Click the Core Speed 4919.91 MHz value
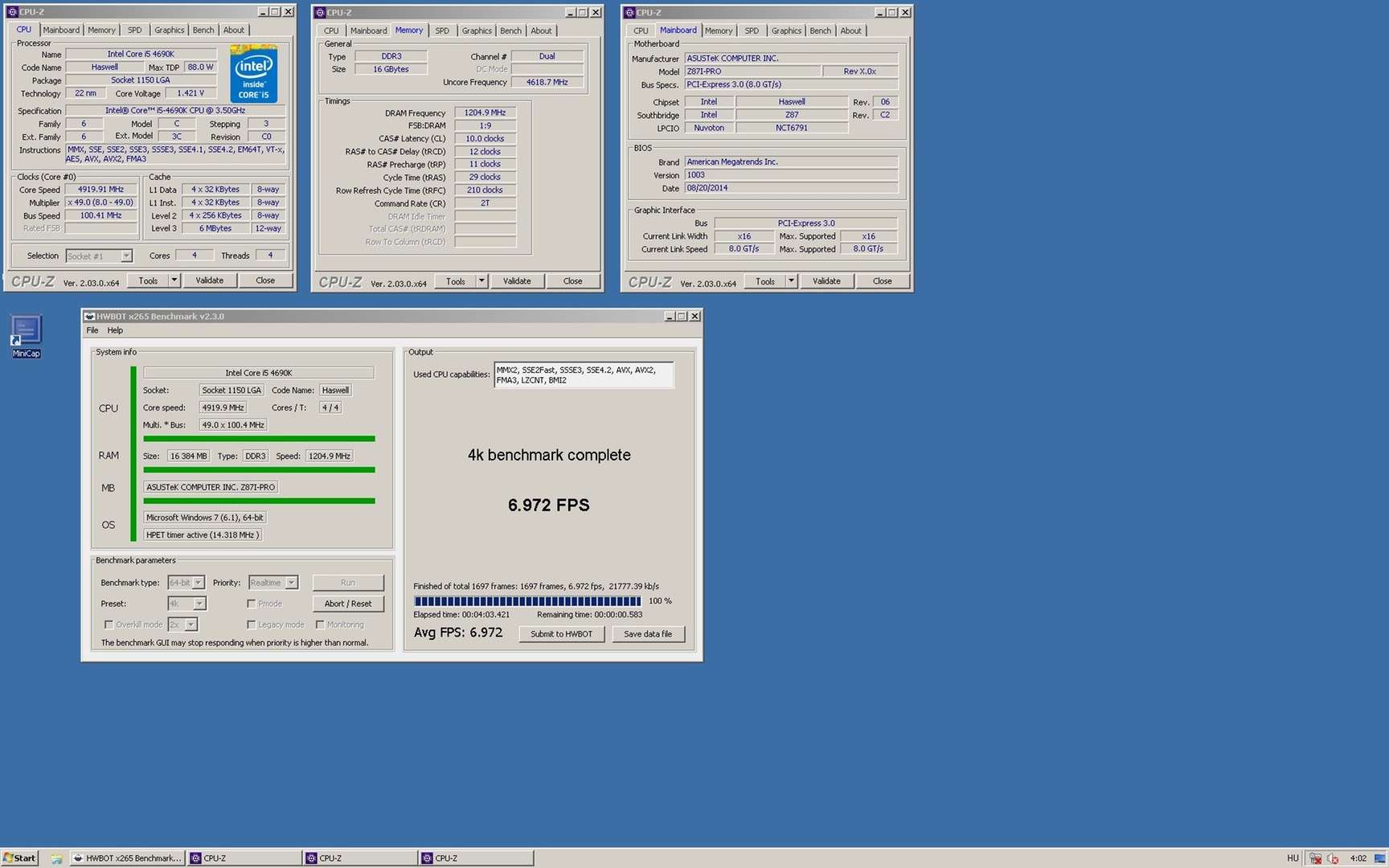The height and width of the screenshot is (868, 1389). point(100,190)
